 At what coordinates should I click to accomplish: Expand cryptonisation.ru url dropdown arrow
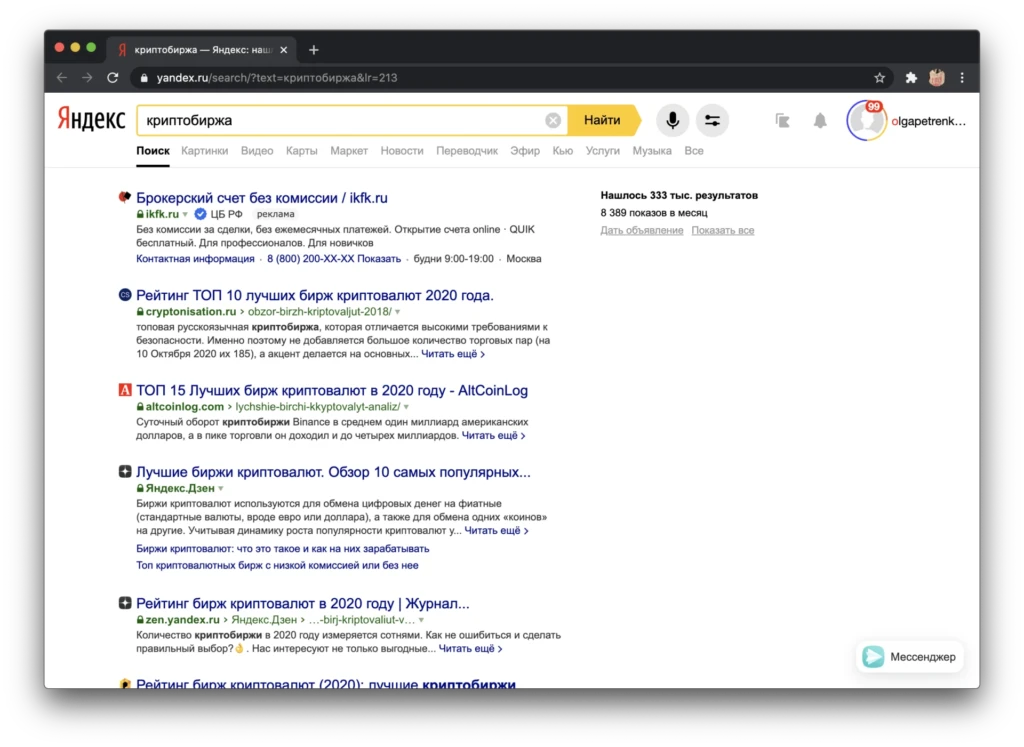pyautogui.click(x=397, y=312)
